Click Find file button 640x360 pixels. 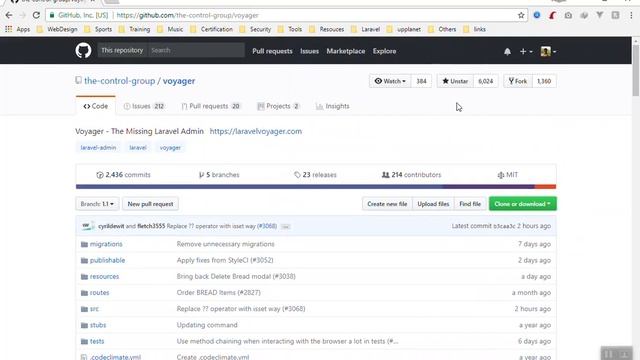470,204
